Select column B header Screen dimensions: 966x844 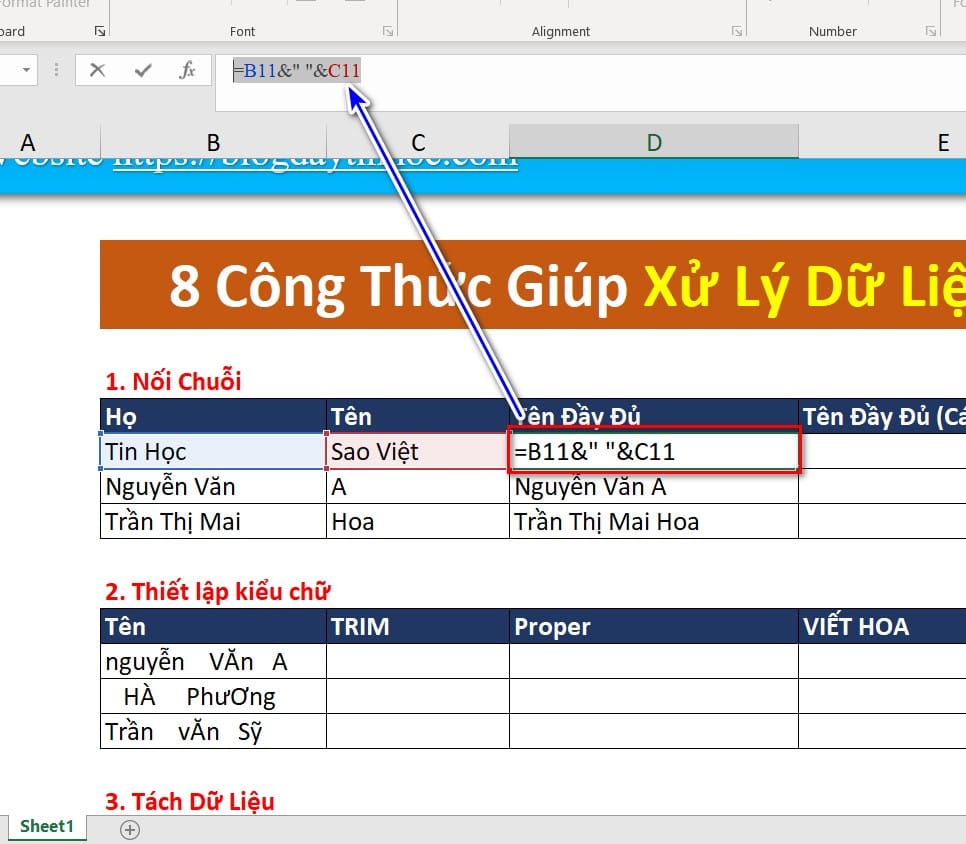pos(213,142)
